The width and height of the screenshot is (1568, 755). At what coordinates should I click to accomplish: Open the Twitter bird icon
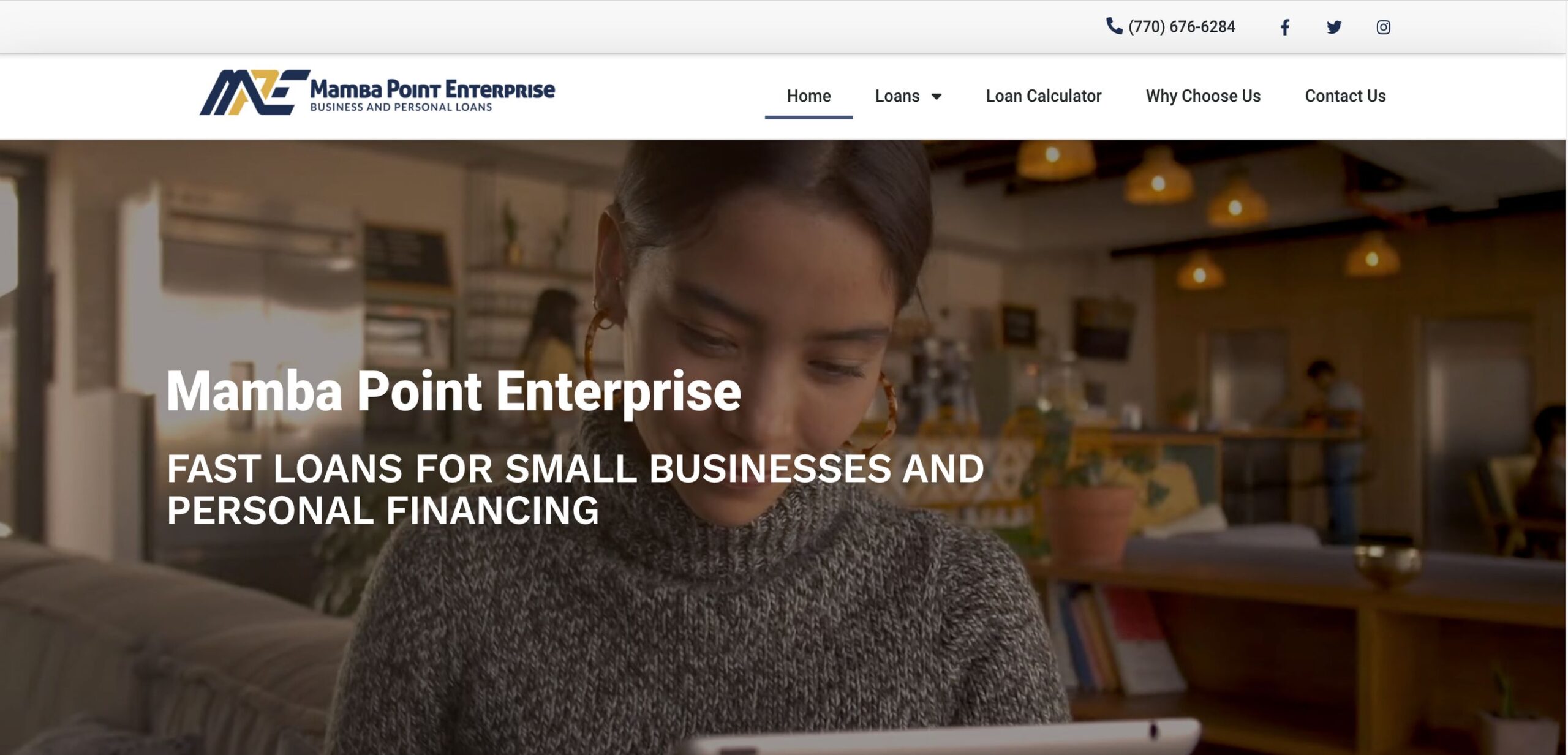[x=1334, y=28]
